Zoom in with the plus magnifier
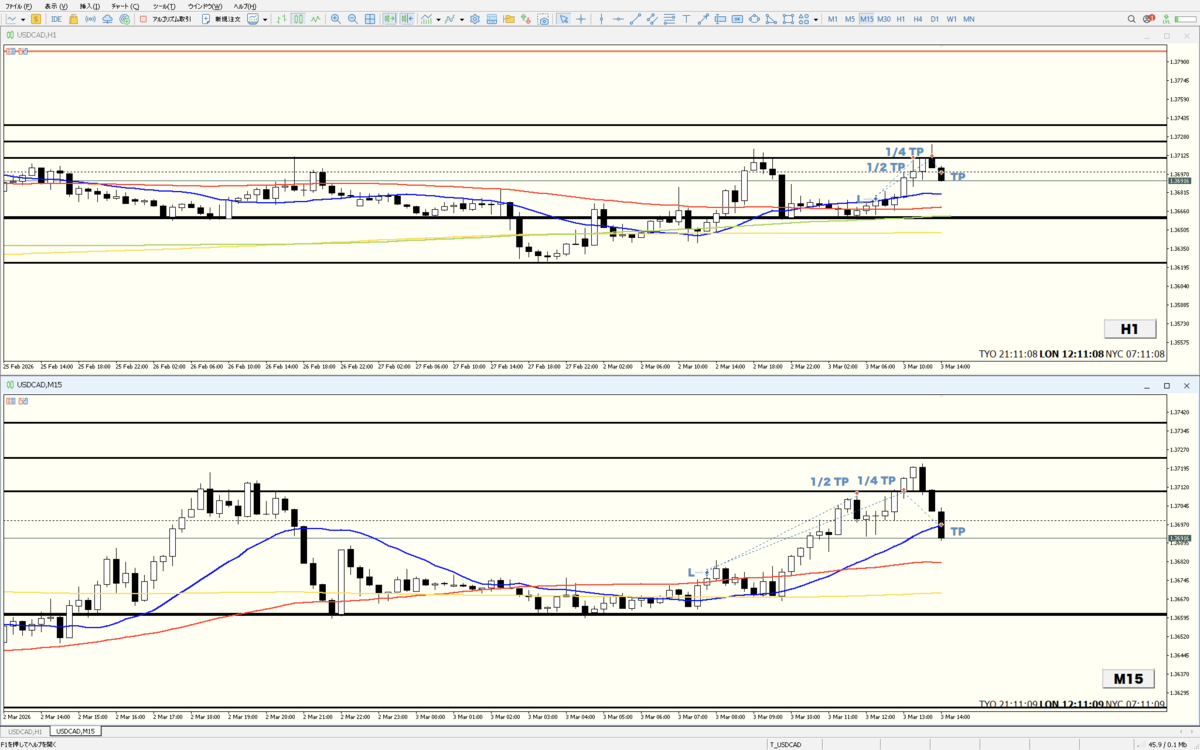 pyautogui.click(x=335, y=19)
